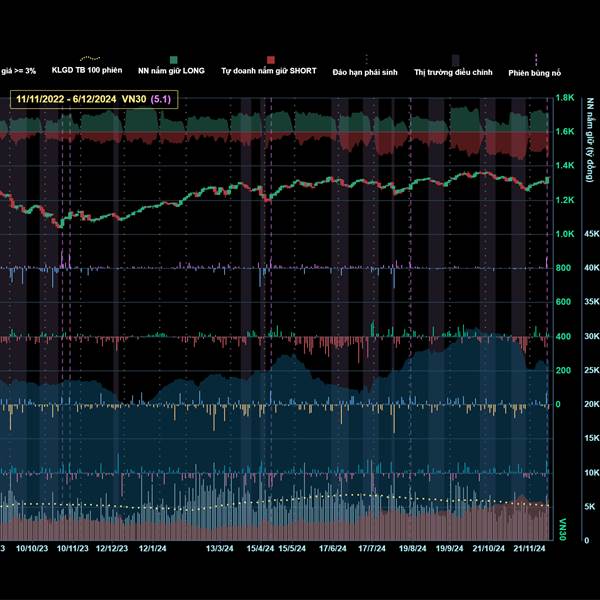Click the 21/10/24 date on the time axis
The image size is (600, 600).
489,548
